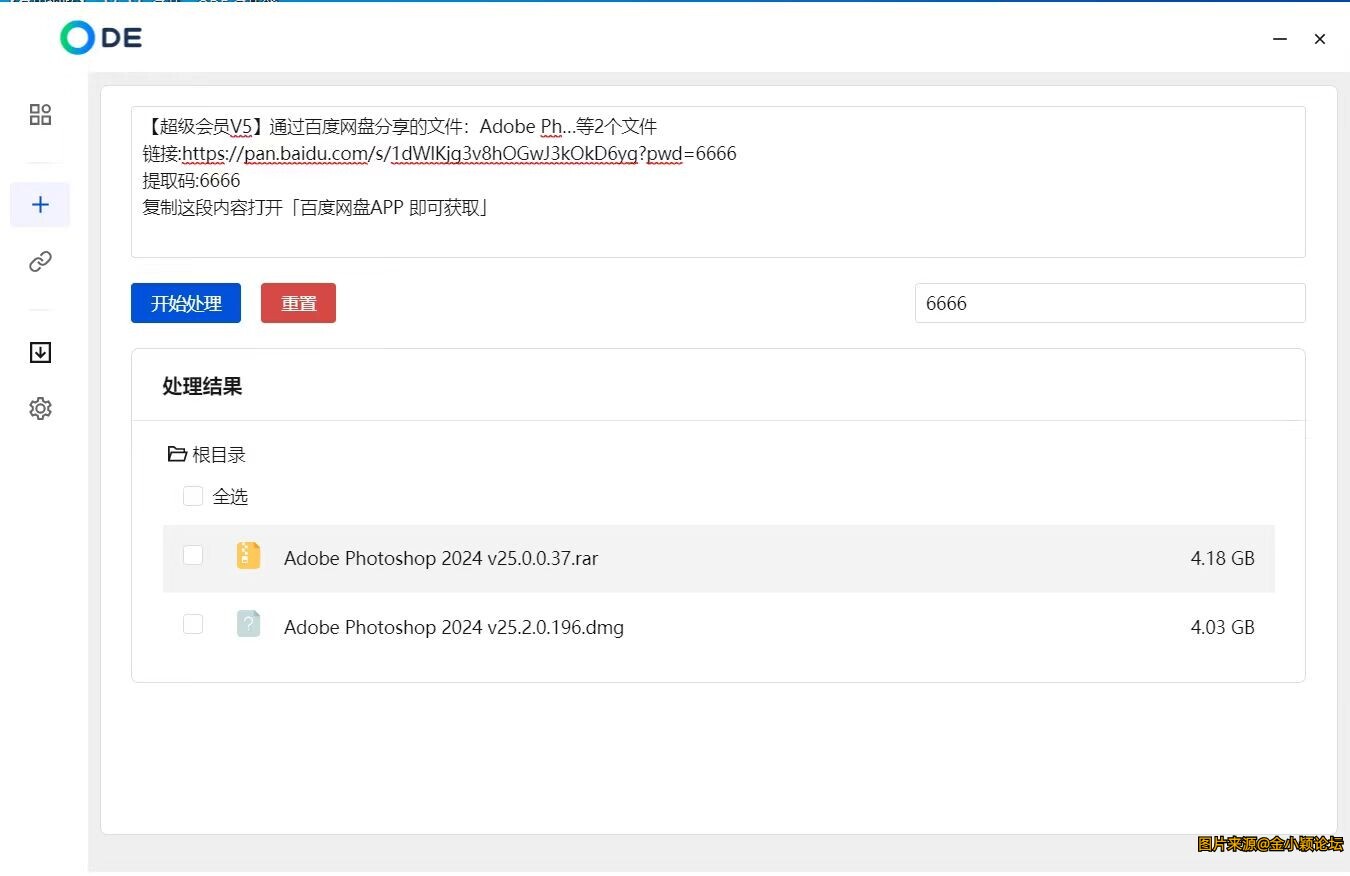Check the Photoshop 2024 v25.2.0.196.dmg checkbox
Image resolution: width=1350 pixels, height=876 pixels.
click(x=193, y=624)
